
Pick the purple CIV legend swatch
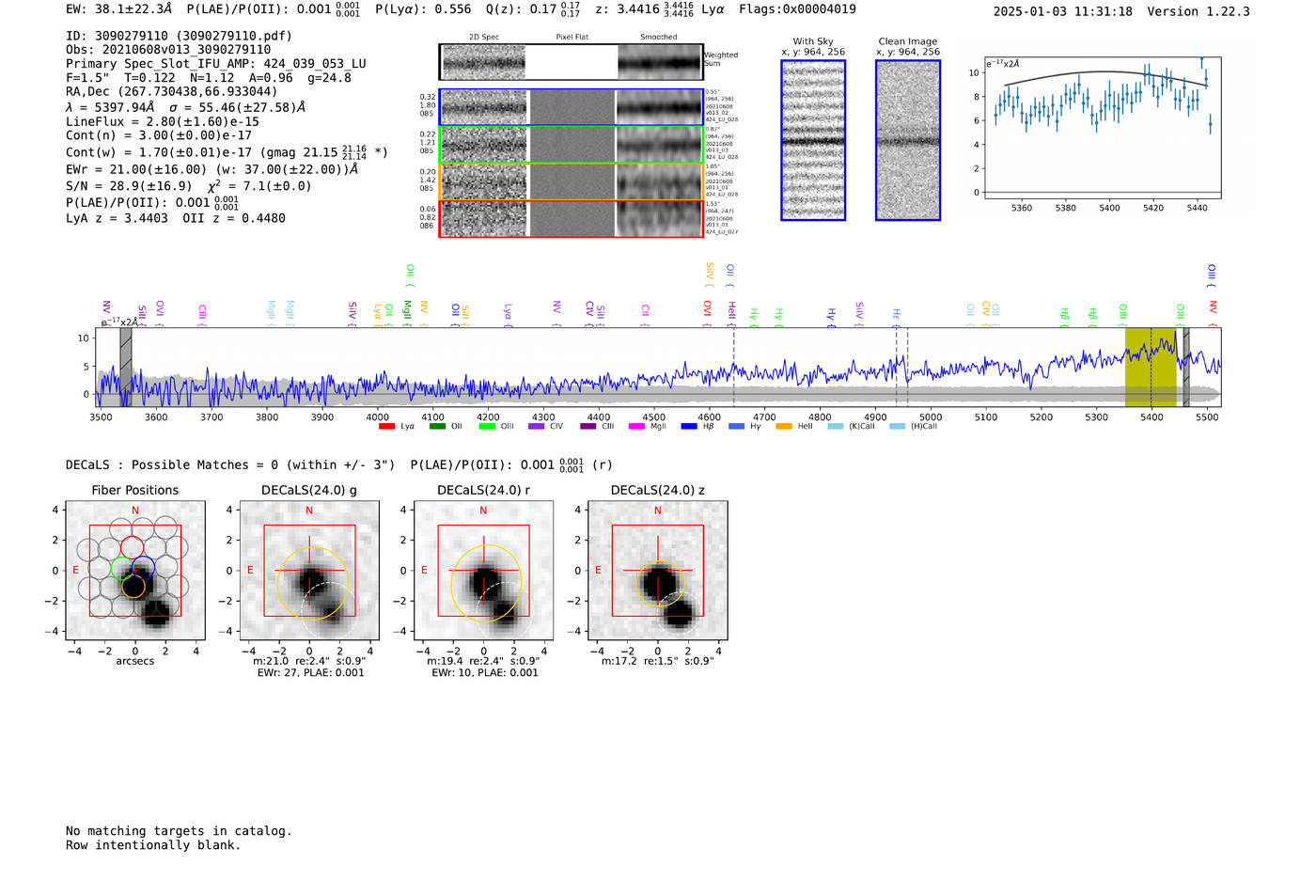click(x=537, y=427)
